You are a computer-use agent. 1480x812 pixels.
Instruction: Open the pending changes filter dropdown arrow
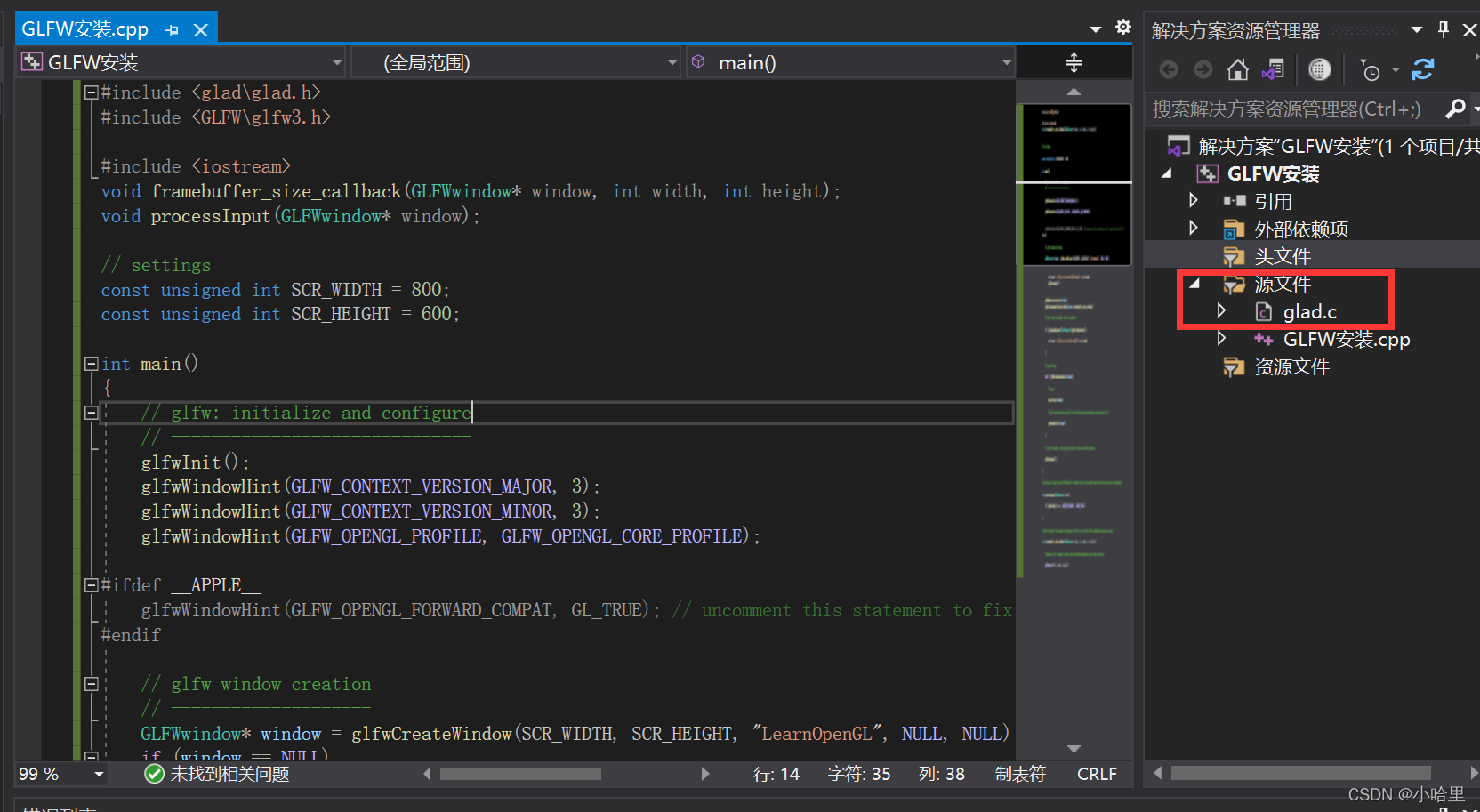tap(1396, 69)
